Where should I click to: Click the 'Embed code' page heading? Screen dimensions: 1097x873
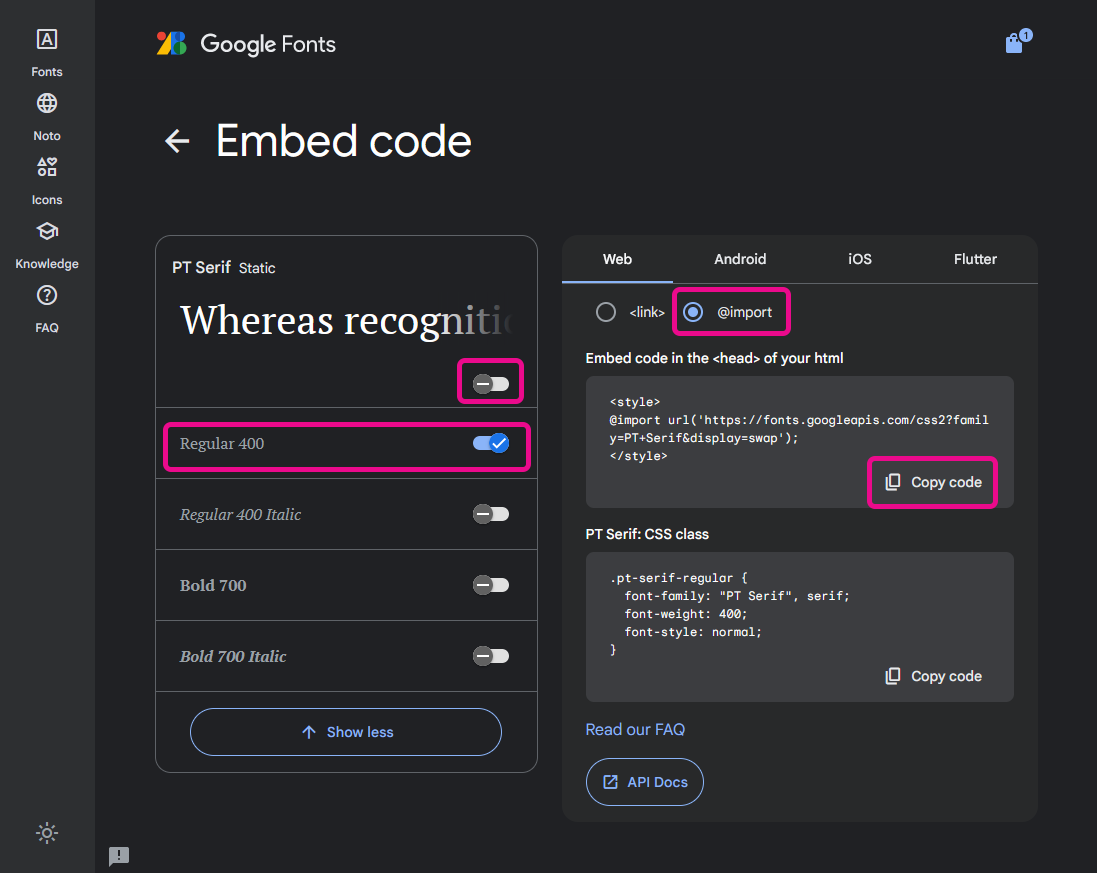[344, 141]
